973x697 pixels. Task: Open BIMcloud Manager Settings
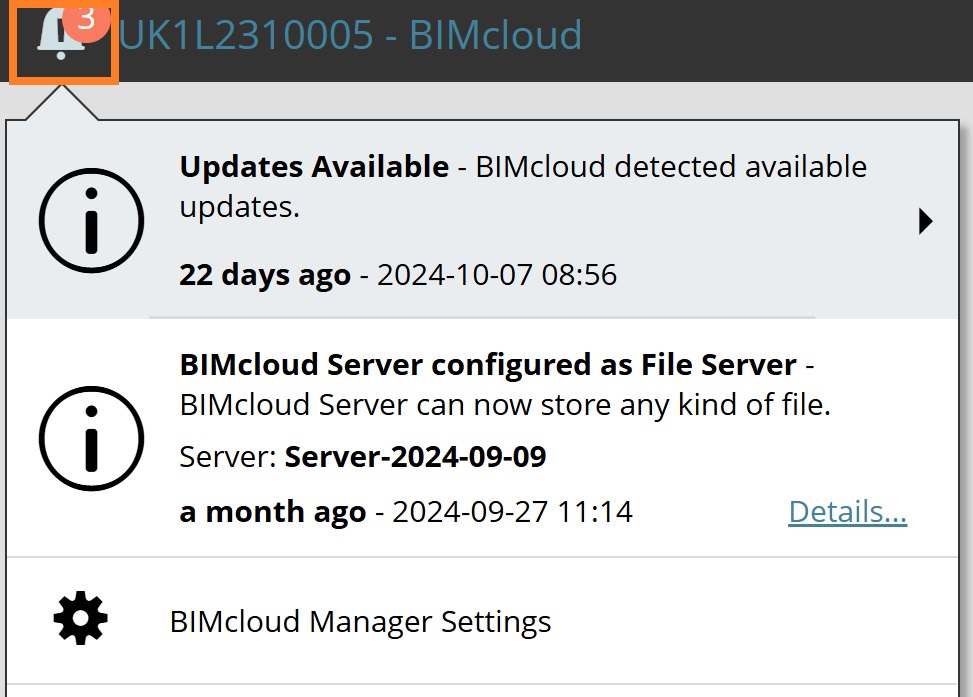pos(361,622)
